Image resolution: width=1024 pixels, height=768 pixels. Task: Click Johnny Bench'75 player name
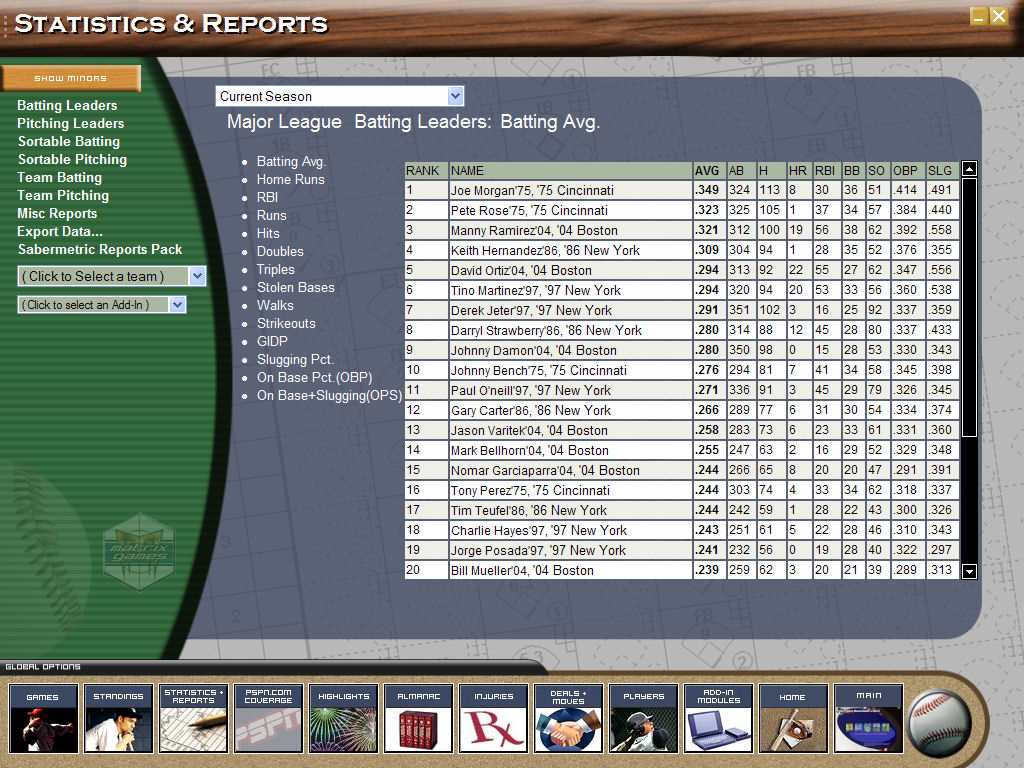538,370
